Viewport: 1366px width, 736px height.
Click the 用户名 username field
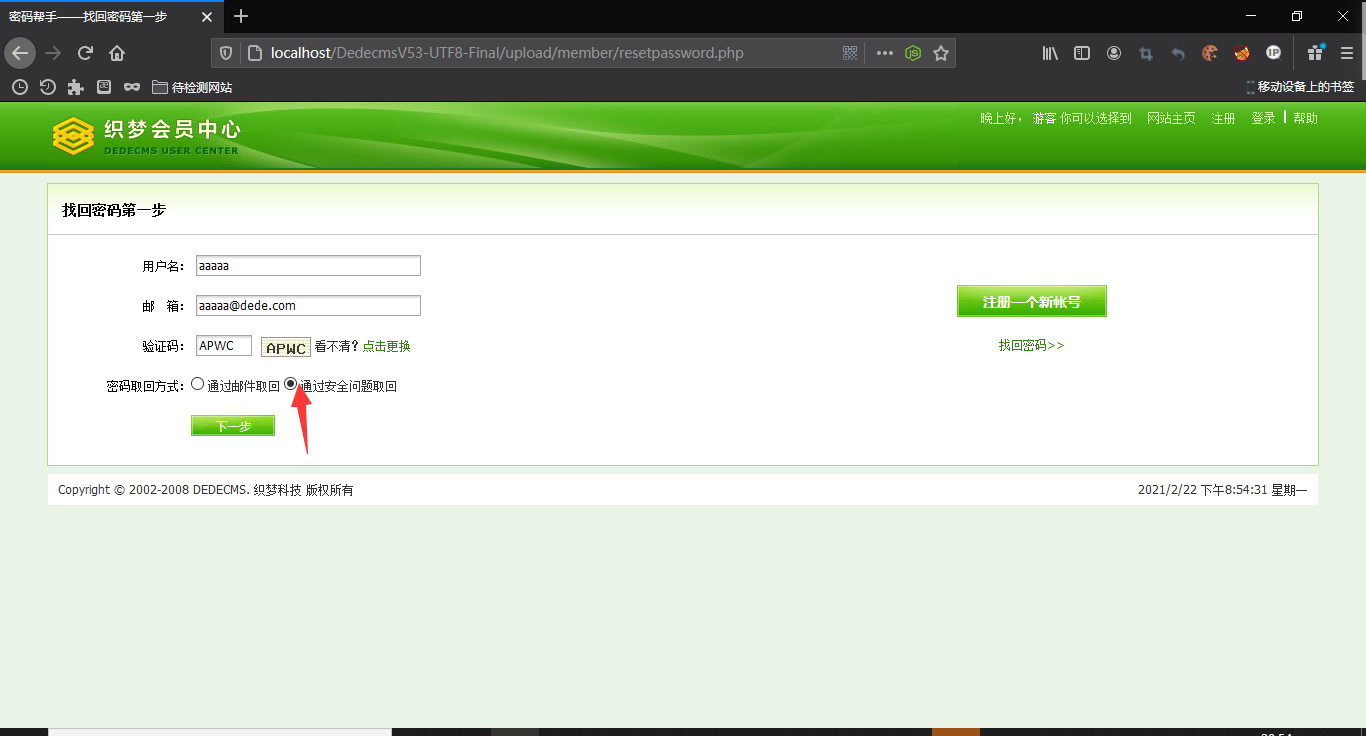(308, 266)
